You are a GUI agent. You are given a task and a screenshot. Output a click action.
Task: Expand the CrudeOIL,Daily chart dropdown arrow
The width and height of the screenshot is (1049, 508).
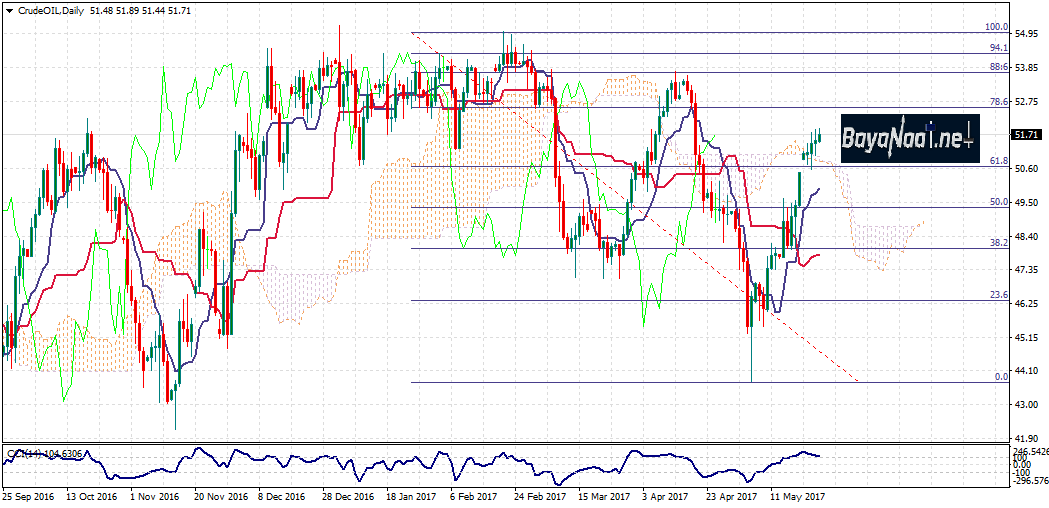tap(8, 9)
